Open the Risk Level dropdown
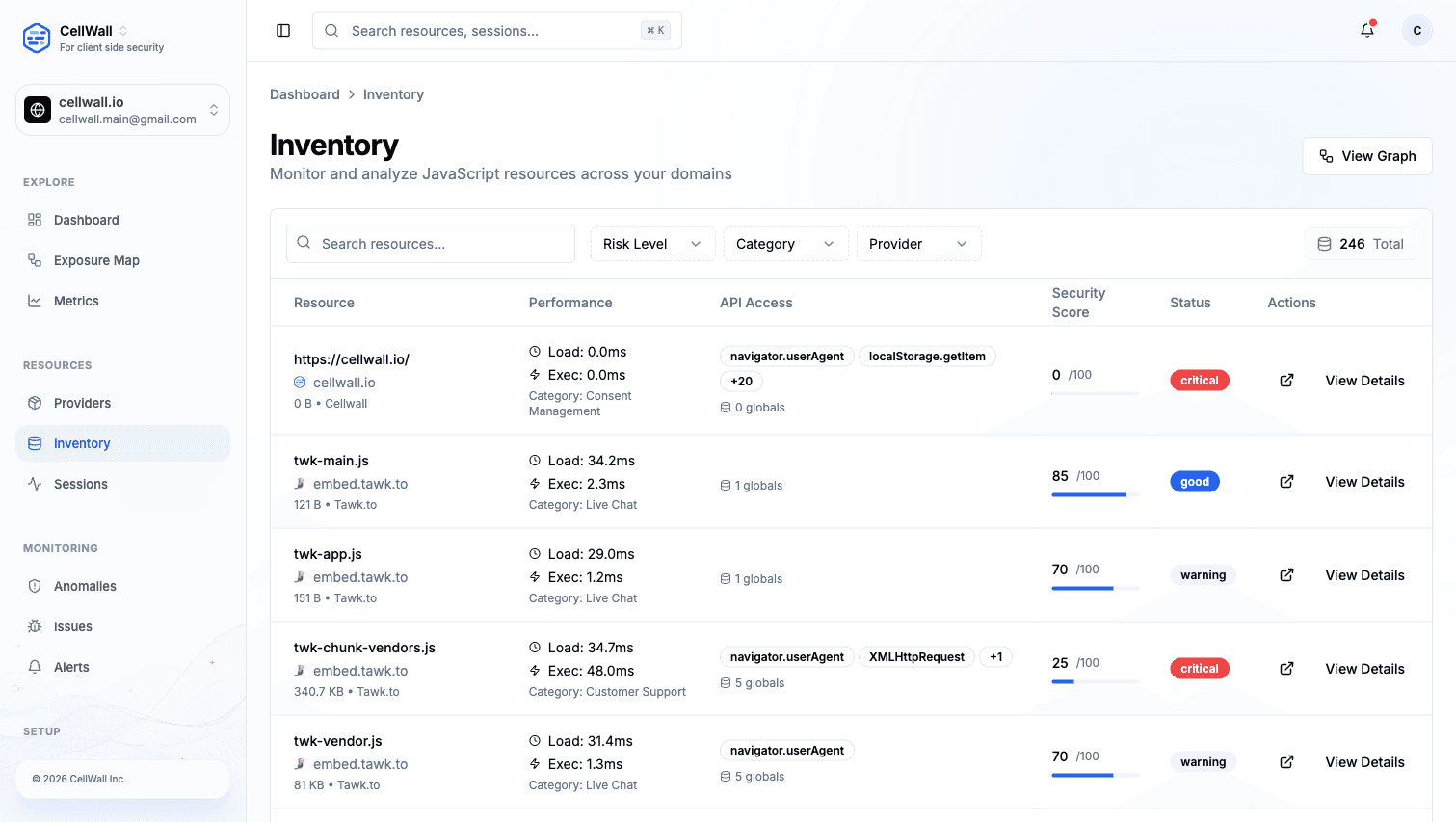 pyautogui.click(x=652, y=244)
